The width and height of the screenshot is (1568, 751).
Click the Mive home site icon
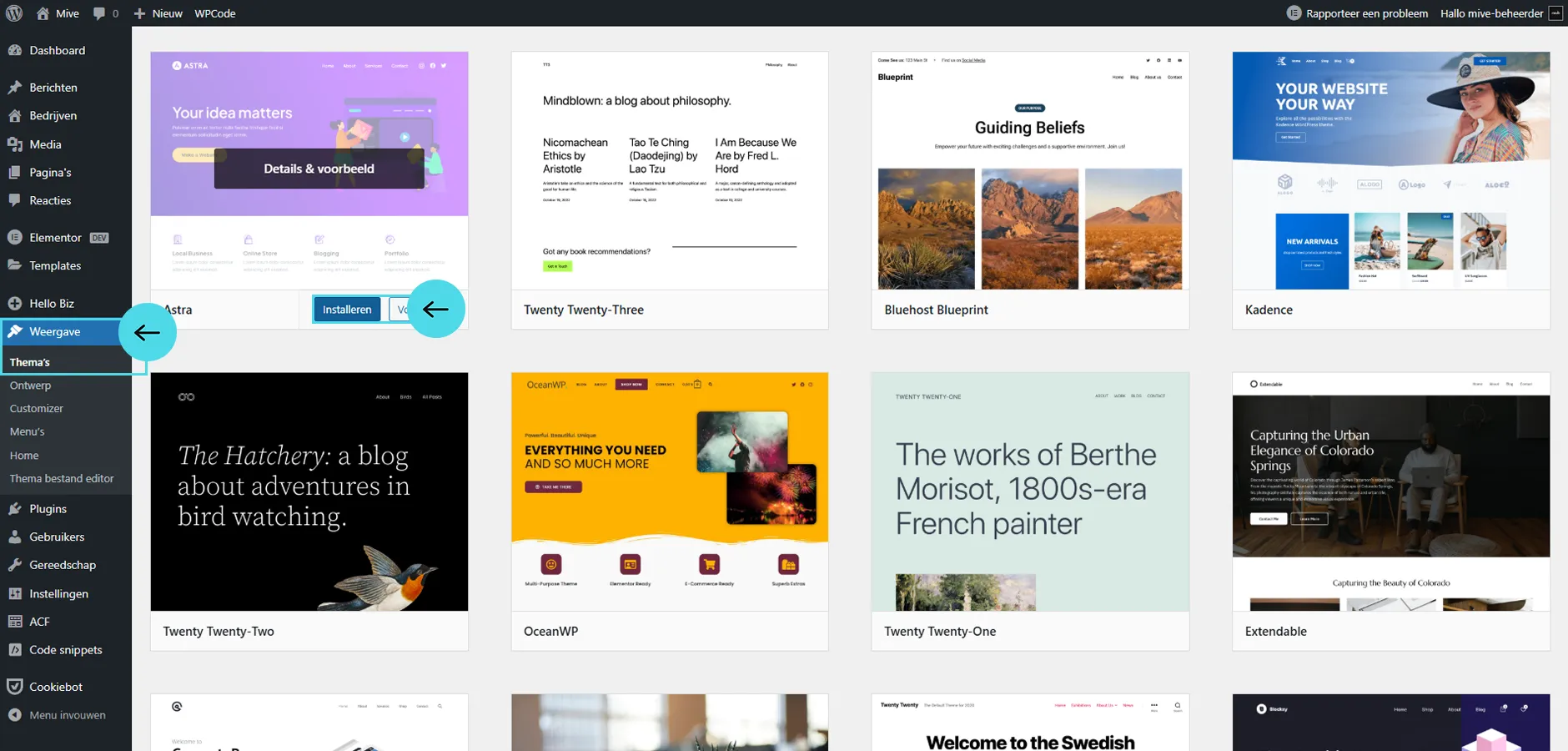pyautogui.click(x=43, y=13)
